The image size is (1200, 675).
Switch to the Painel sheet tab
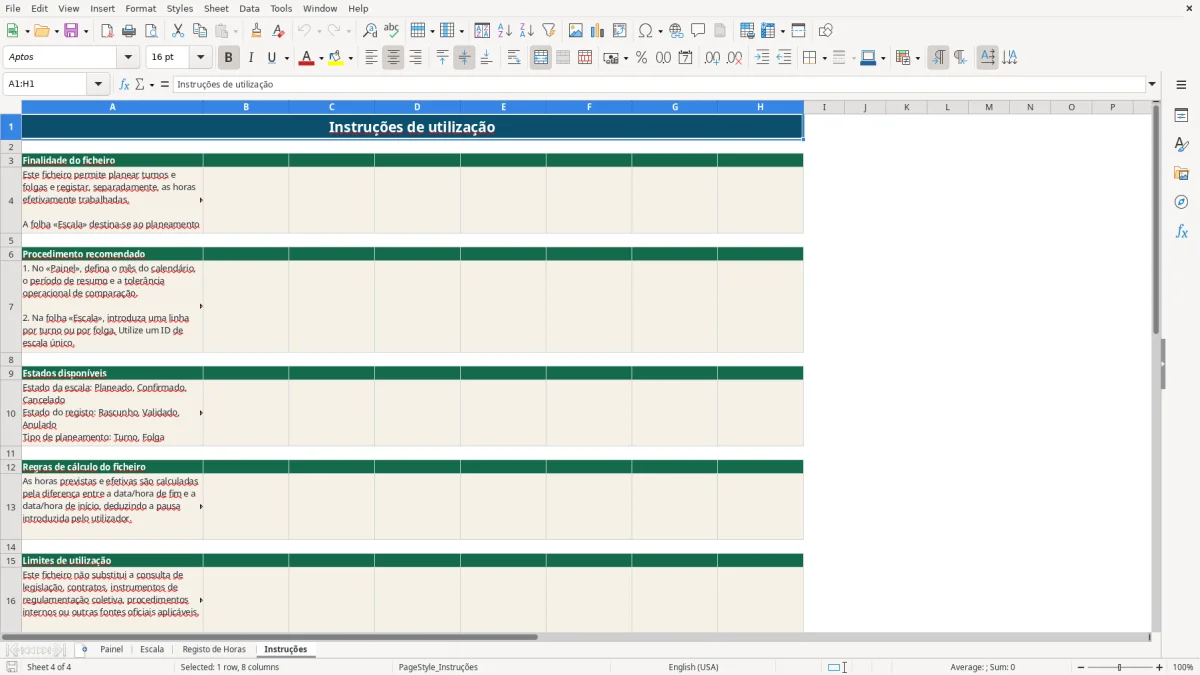click(111, 649)
